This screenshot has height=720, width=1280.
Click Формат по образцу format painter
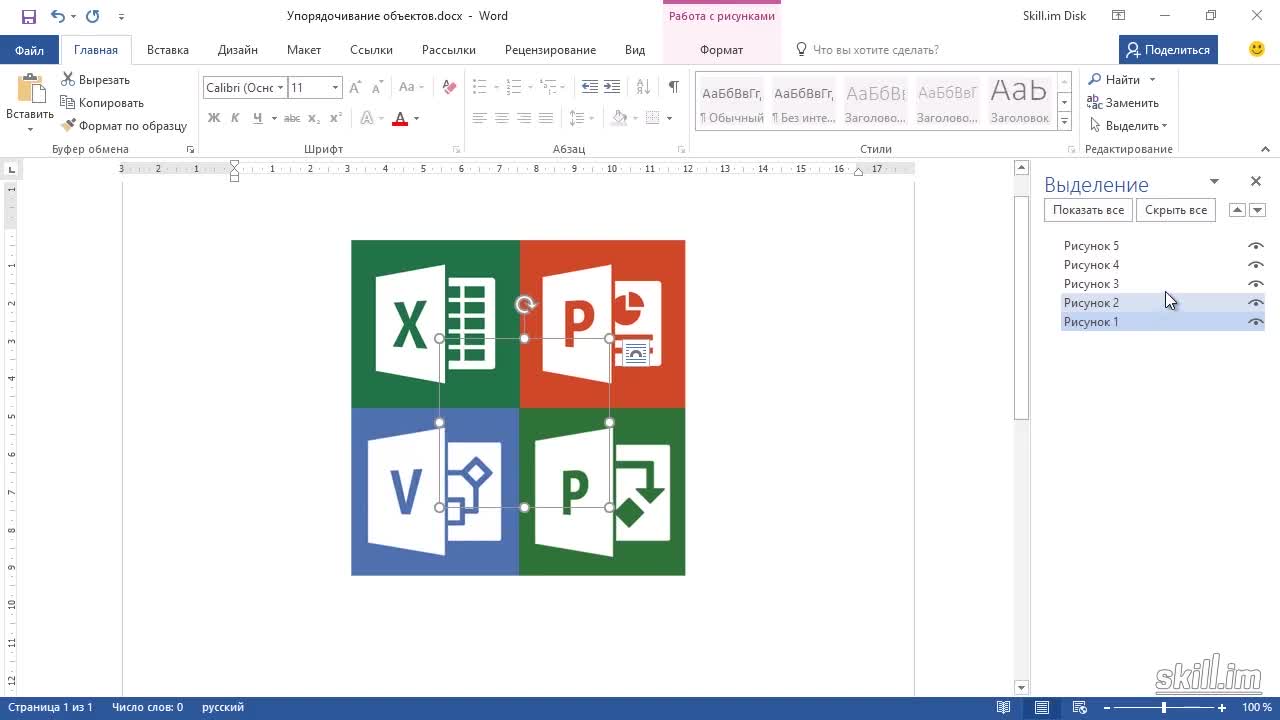pyautogui.click(x=125, y=126)
